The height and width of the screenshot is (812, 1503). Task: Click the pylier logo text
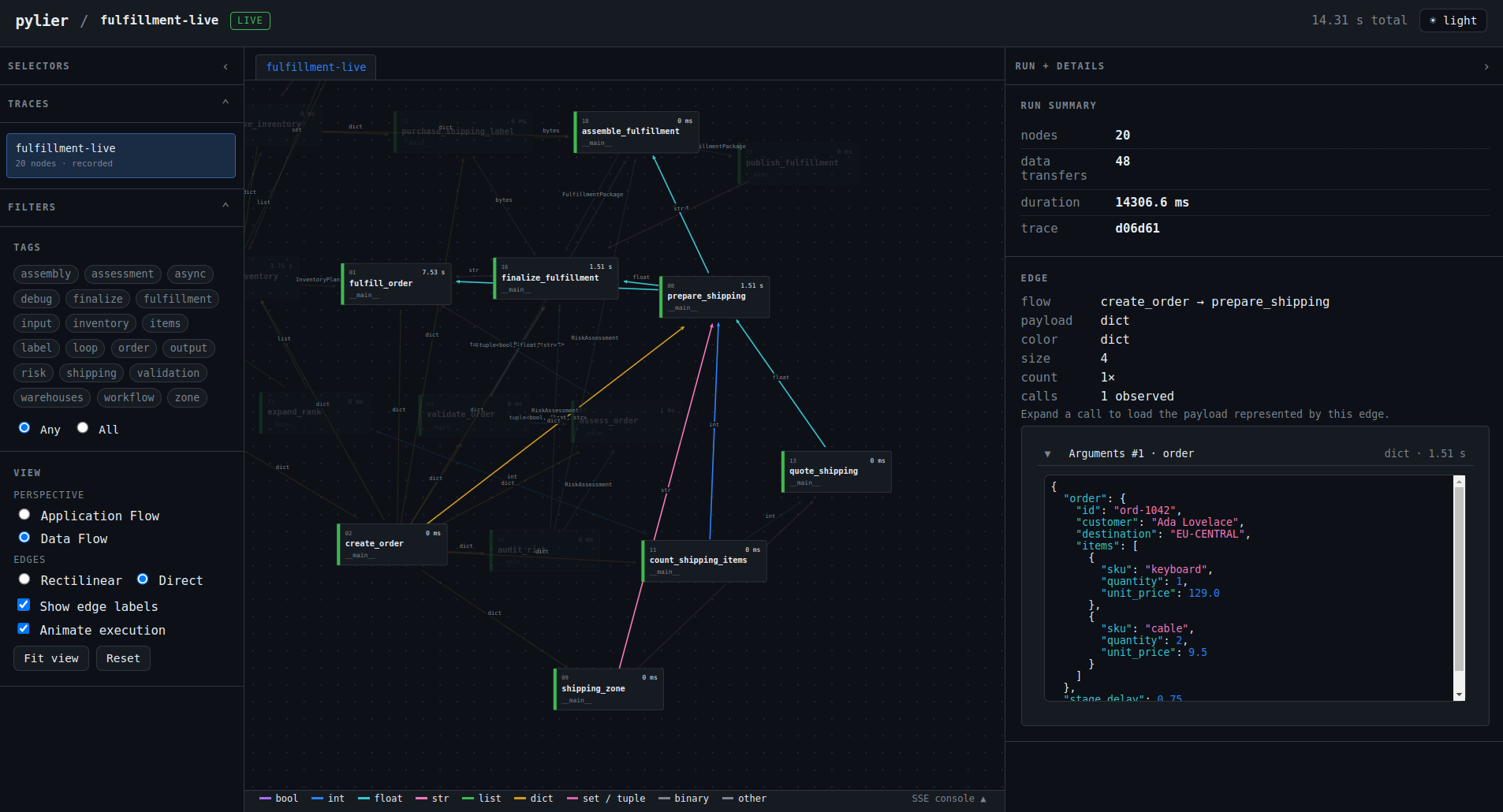(42, 20)
